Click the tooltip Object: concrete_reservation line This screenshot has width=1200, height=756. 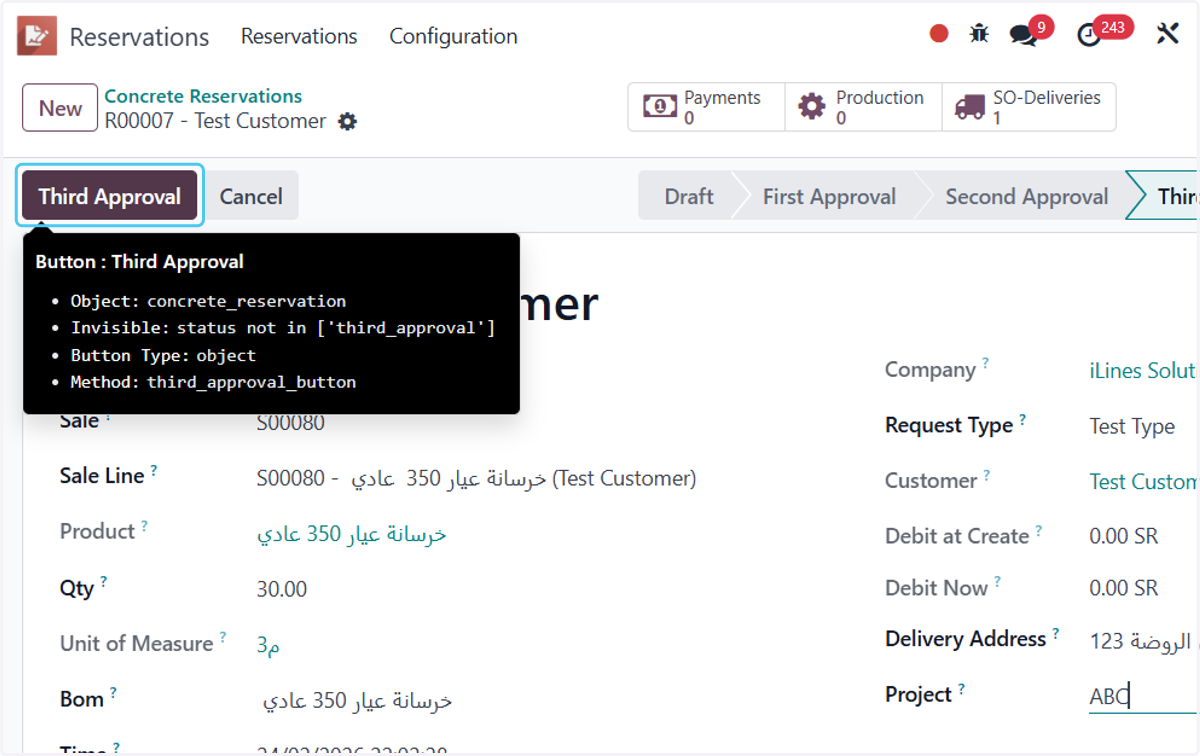coord(208,301)
